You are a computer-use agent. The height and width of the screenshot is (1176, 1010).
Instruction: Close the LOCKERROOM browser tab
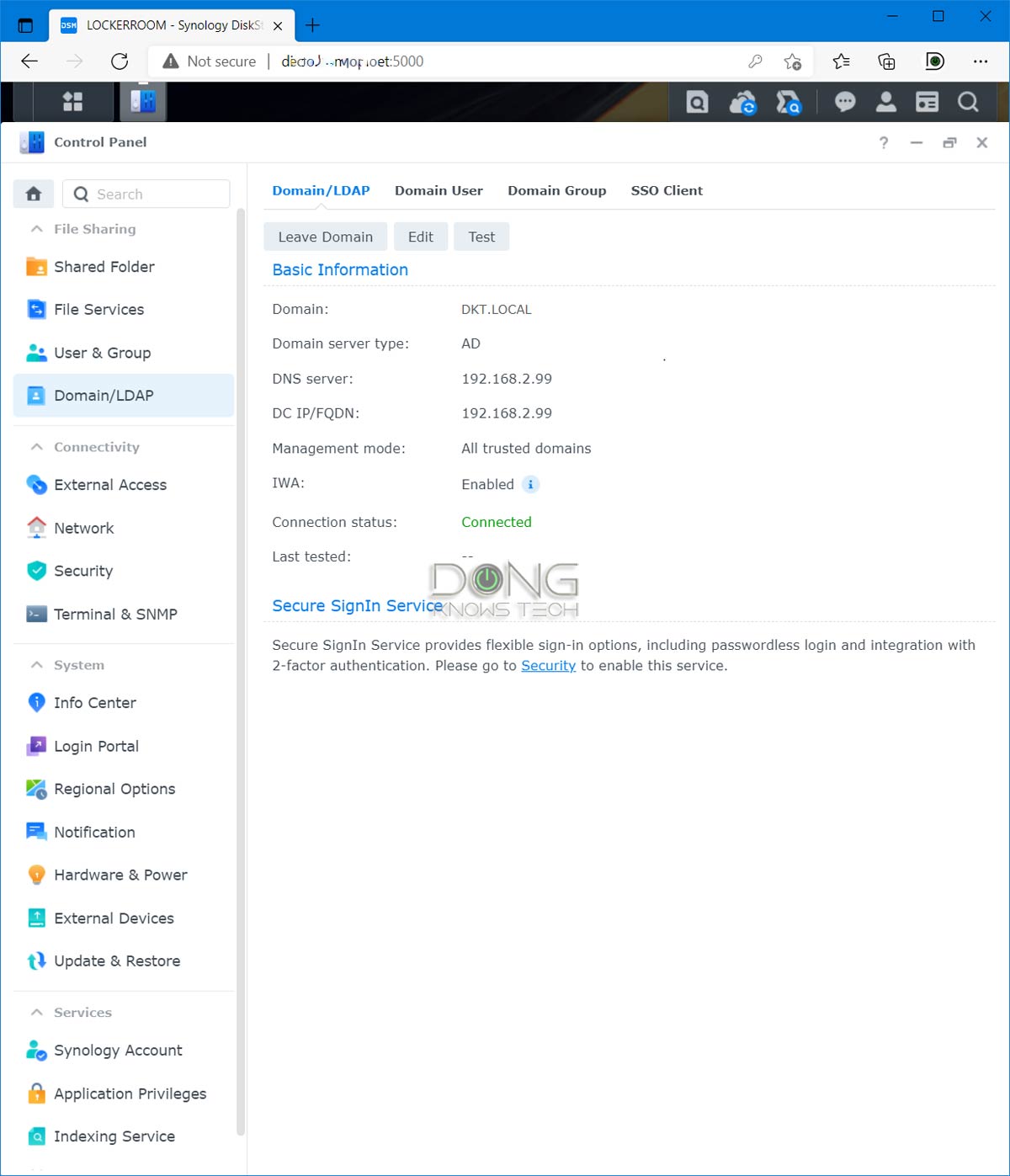click(x=278, y=26)
